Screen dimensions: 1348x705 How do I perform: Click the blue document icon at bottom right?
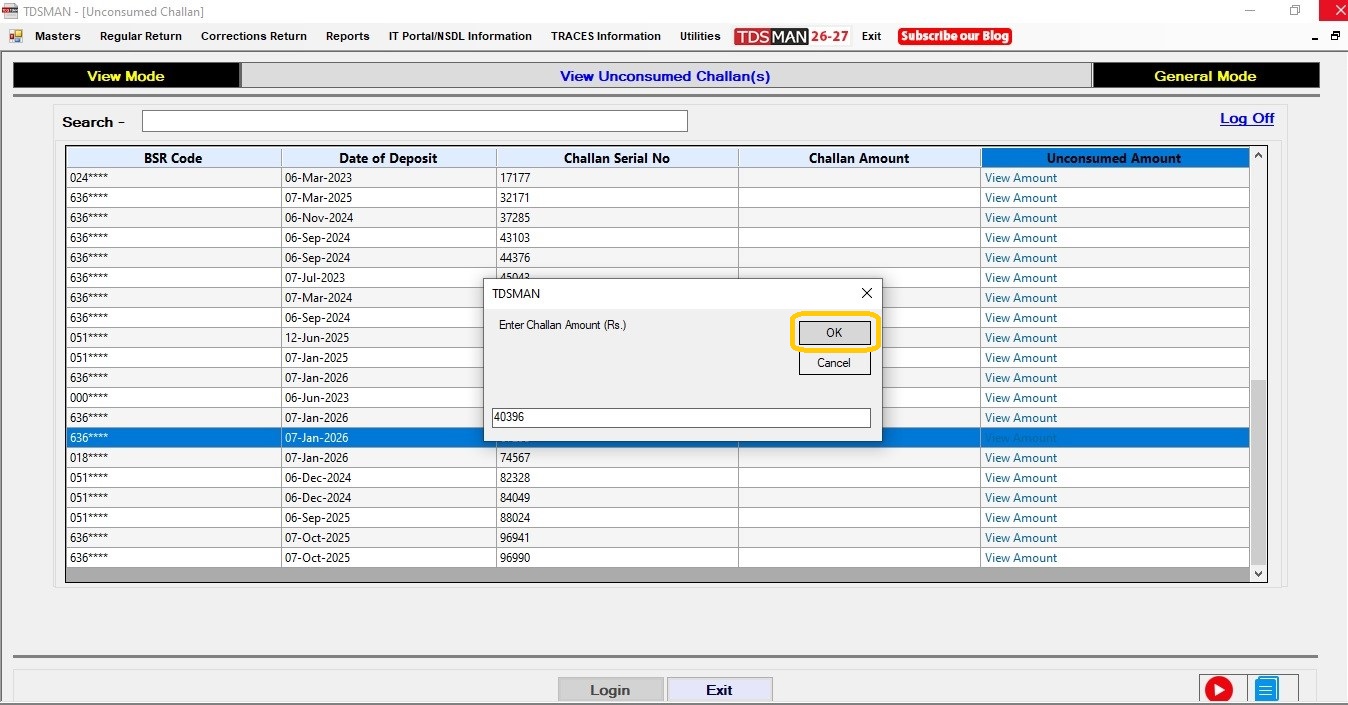[1266, 689]
